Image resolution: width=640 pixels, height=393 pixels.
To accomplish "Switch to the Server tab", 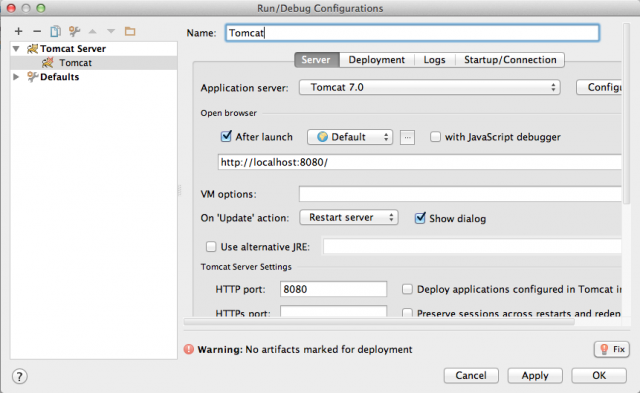I will [316, 60].
